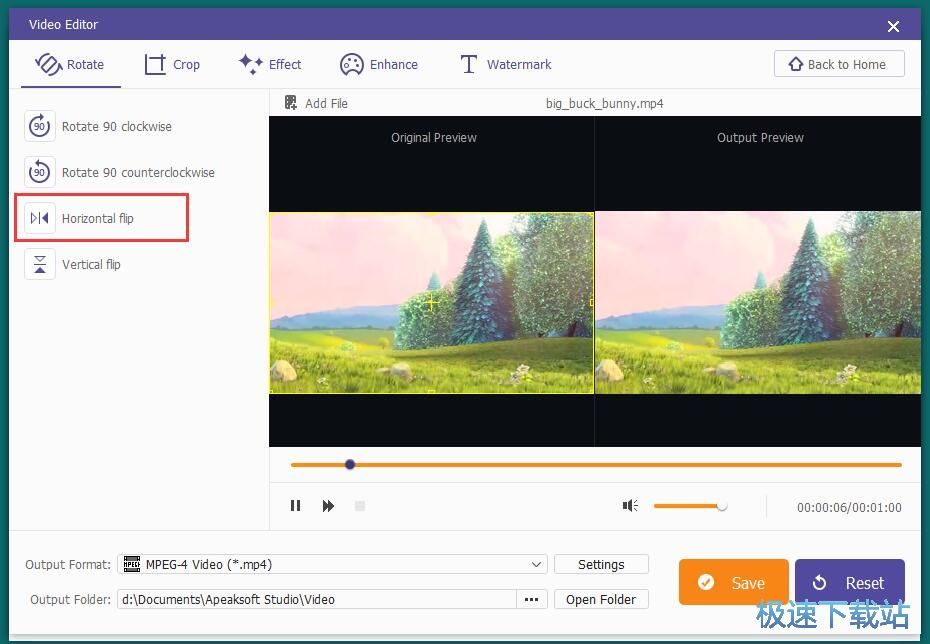Switch to the Effect tab
The image size is (930, 644).
[270, 65]
